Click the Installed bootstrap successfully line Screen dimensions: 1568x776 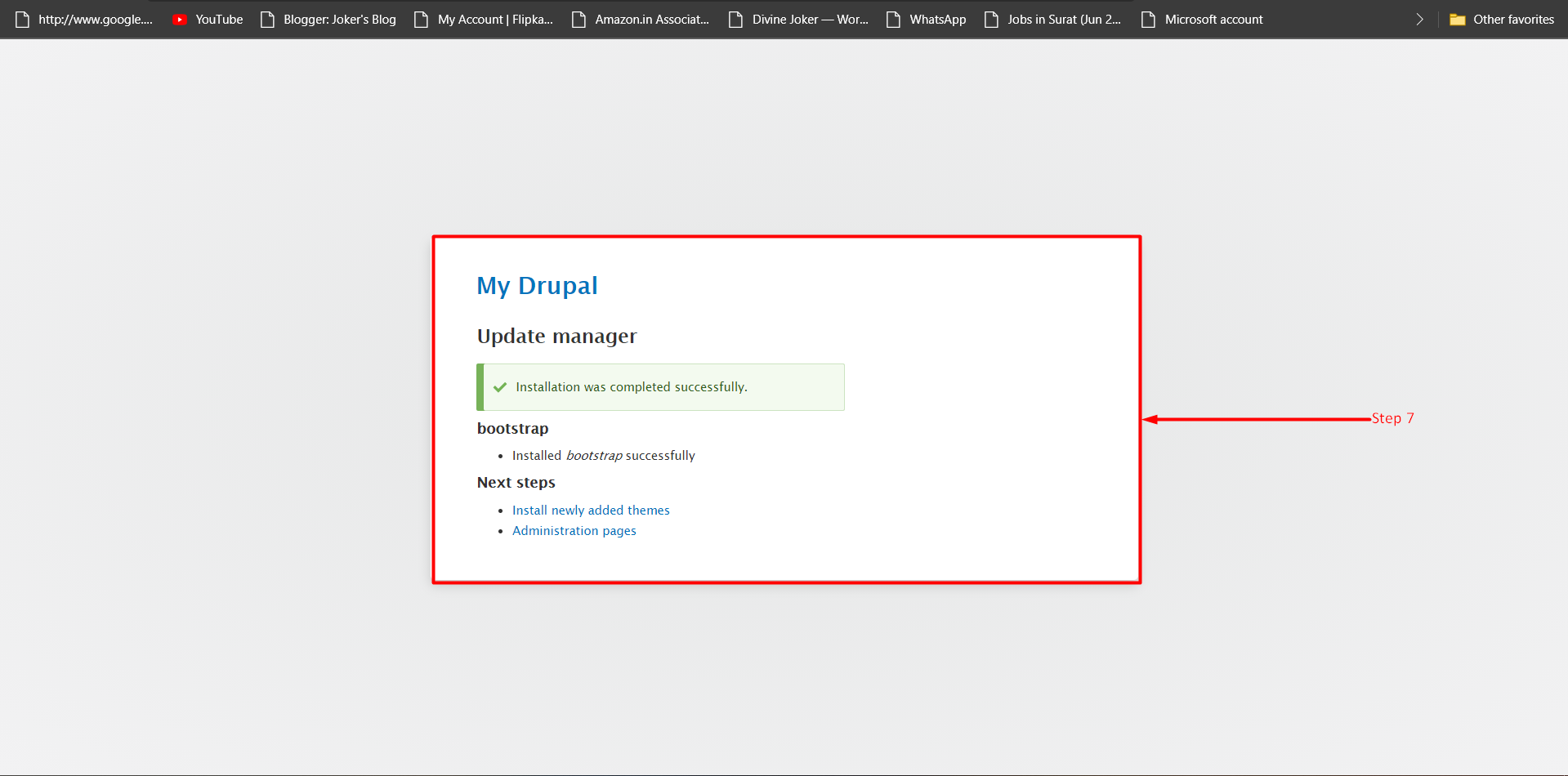pos(603,456)
